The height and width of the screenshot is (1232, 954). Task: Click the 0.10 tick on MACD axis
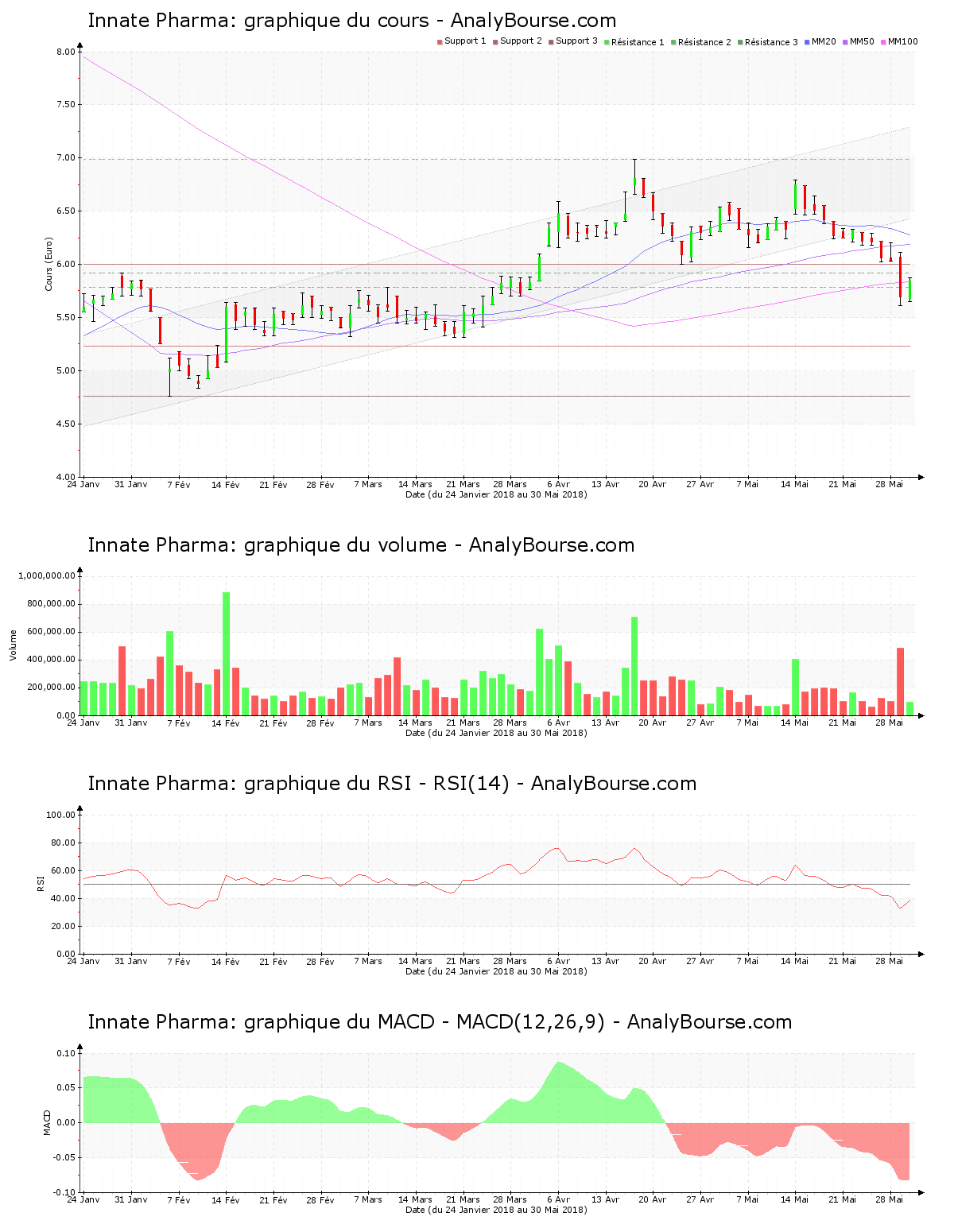pyautogui.click(x=66, y=1053)
